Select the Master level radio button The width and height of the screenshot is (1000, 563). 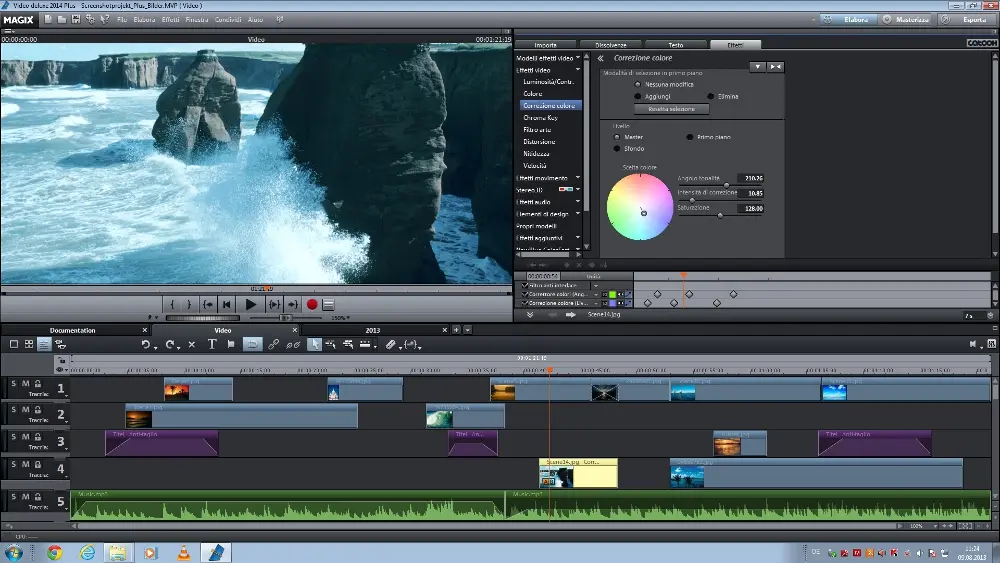click(617, 137)
